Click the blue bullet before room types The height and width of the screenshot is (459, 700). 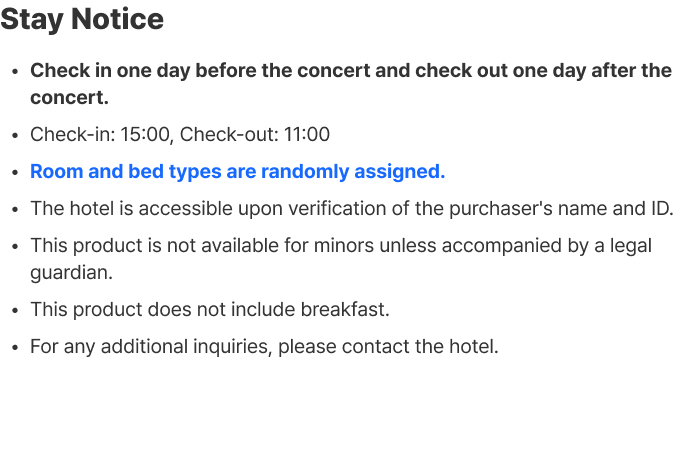14,172
